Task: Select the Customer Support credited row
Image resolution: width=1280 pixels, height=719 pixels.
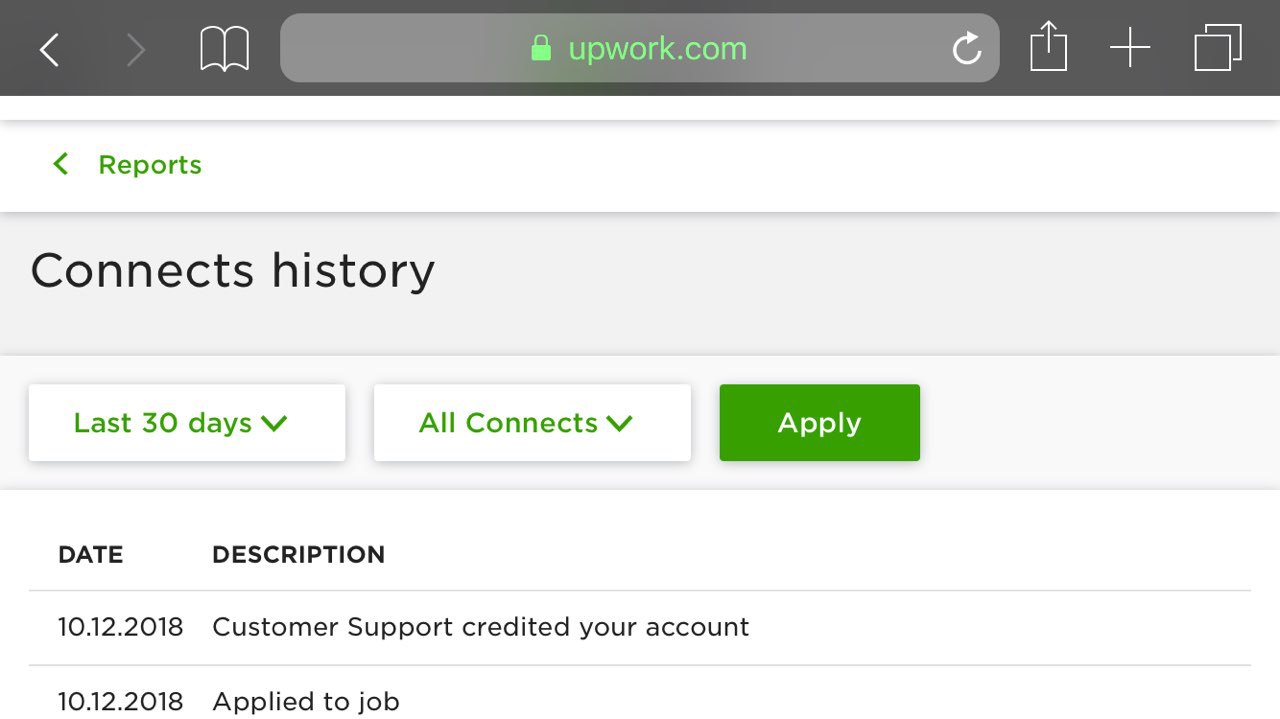Action: tap(480, 627)
